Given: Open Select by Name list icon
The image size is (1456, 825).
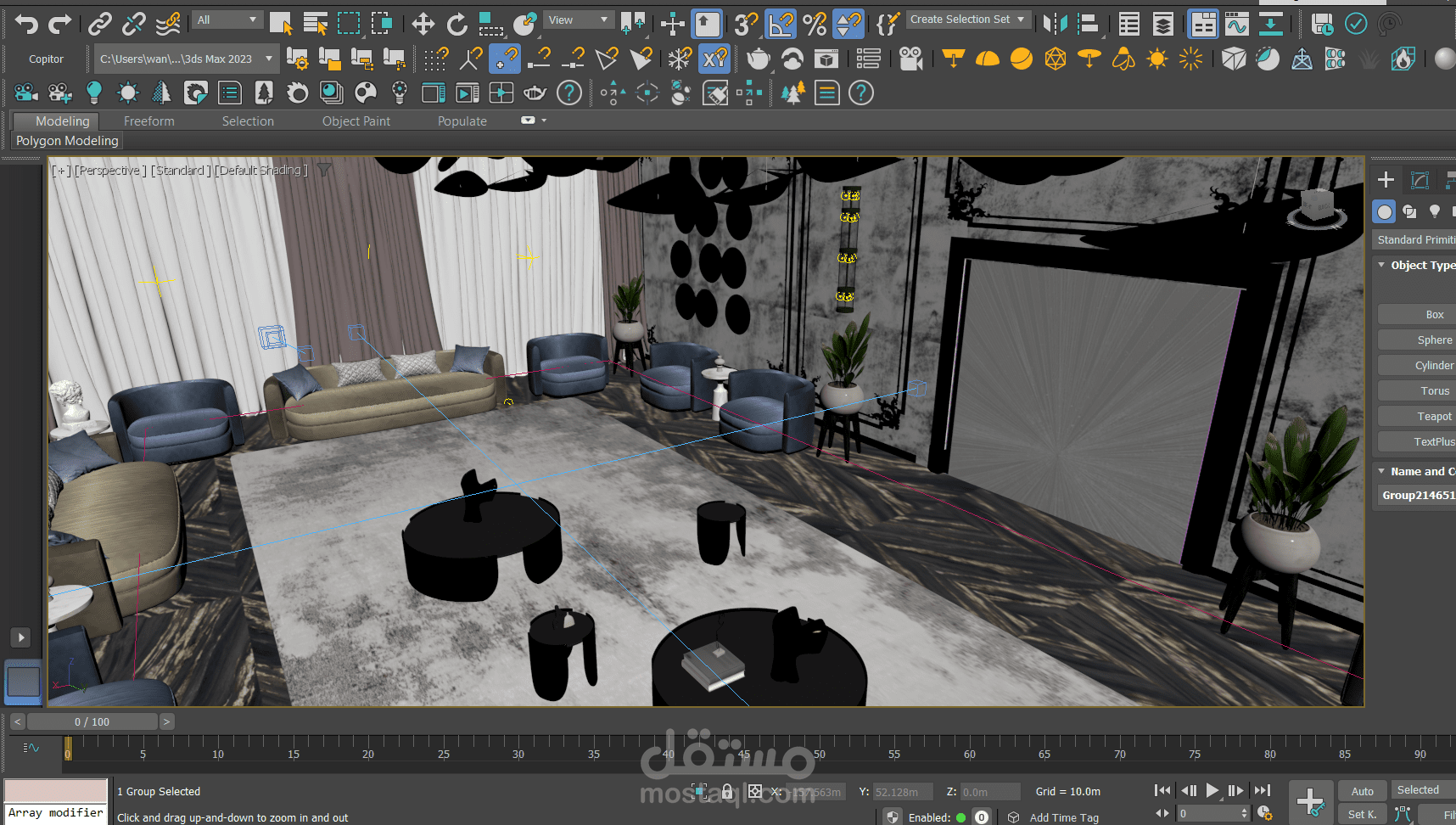Looking at the screenshot, I should click(x=315, y=24).
